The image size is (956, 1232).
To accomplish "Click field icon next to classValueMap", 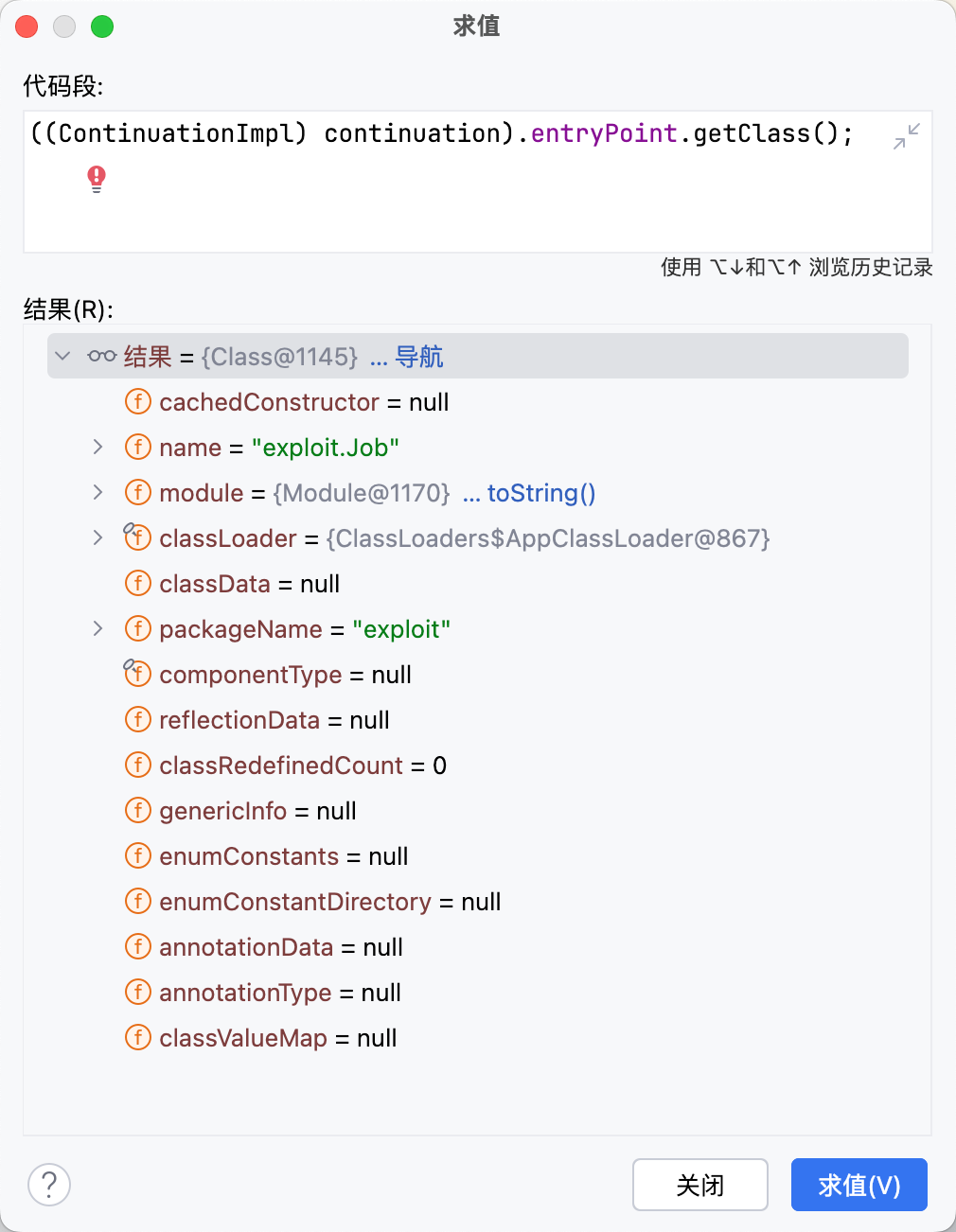I will click(138, 1038).
